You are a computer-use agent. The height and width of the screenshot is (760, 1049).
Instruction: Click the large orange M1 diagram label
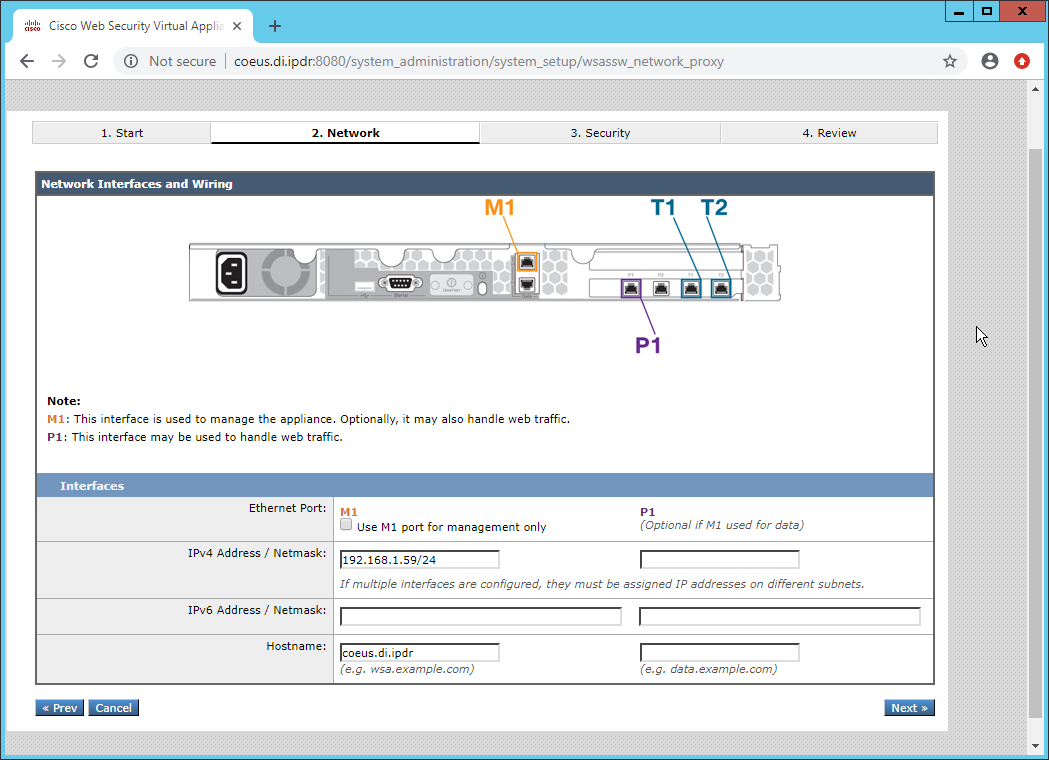499,207
